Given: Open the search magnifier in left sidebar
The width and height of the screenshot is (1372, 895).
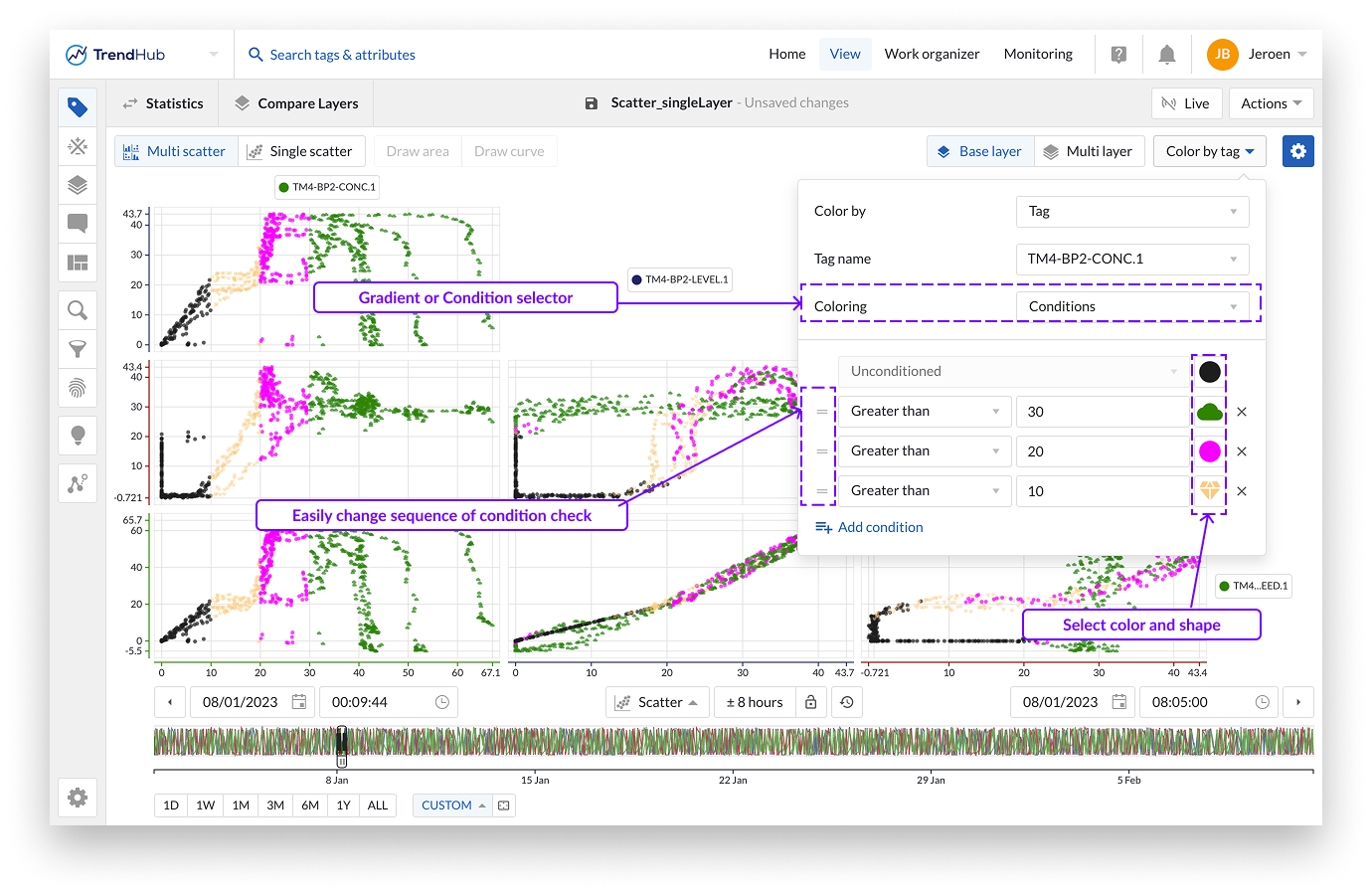Looking at the screenshot, I should [x=78, y=310].
